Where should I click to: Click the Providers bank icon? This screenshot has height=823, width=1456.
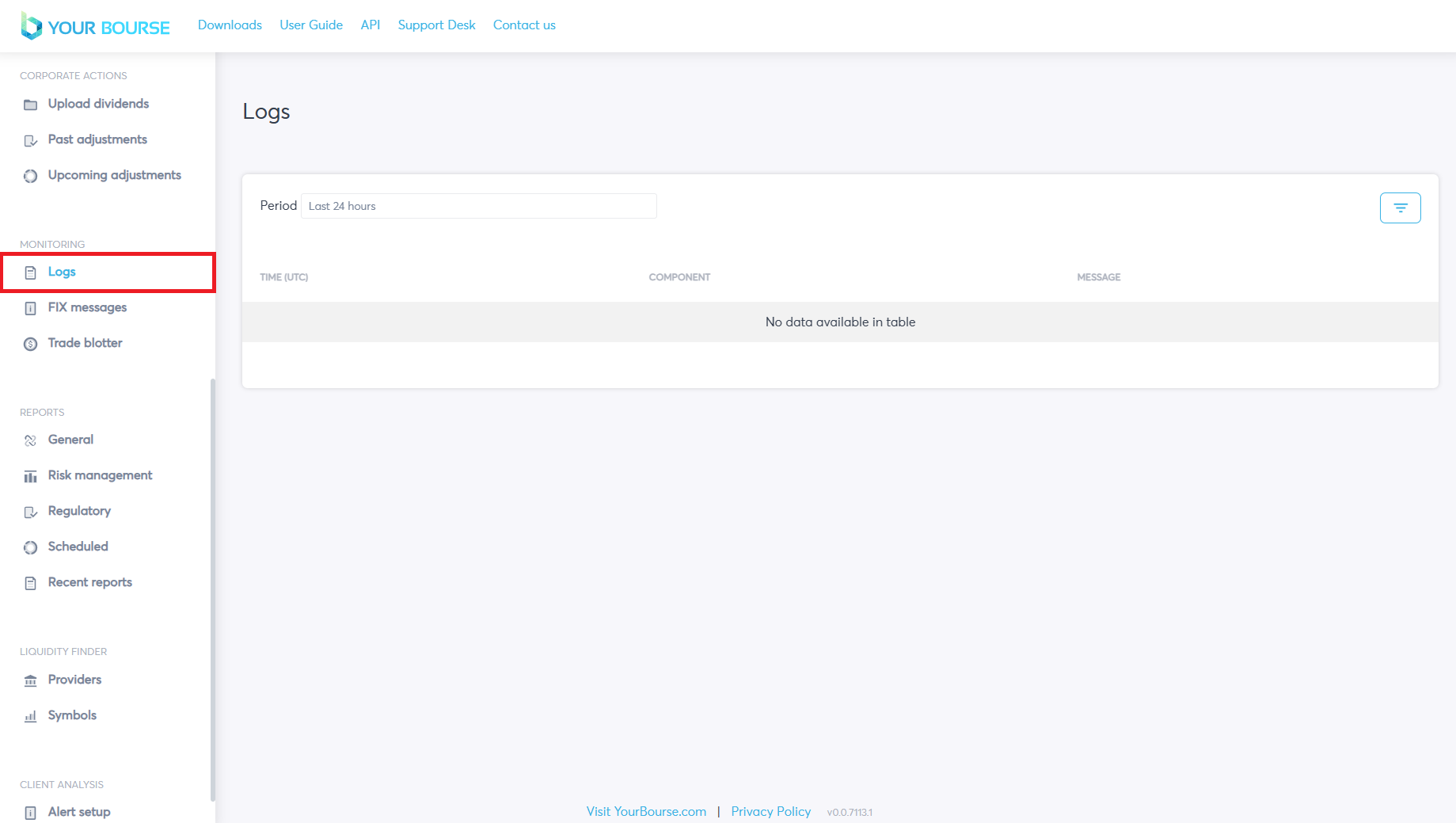click(x=30, y=680)
